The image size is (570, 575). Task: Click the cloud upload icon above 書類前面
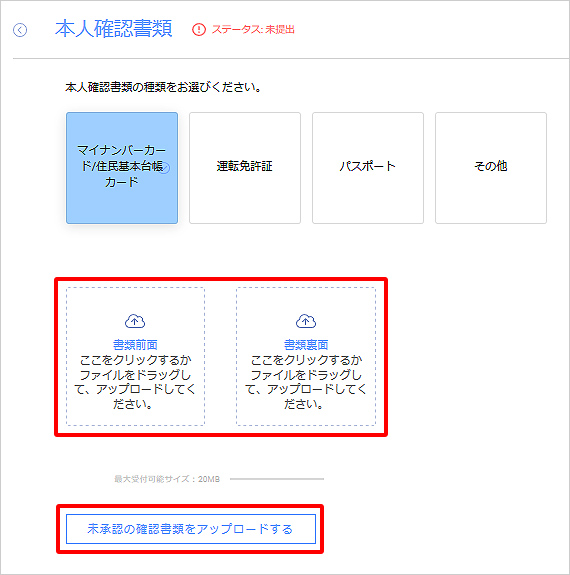[x=135, y=321]
